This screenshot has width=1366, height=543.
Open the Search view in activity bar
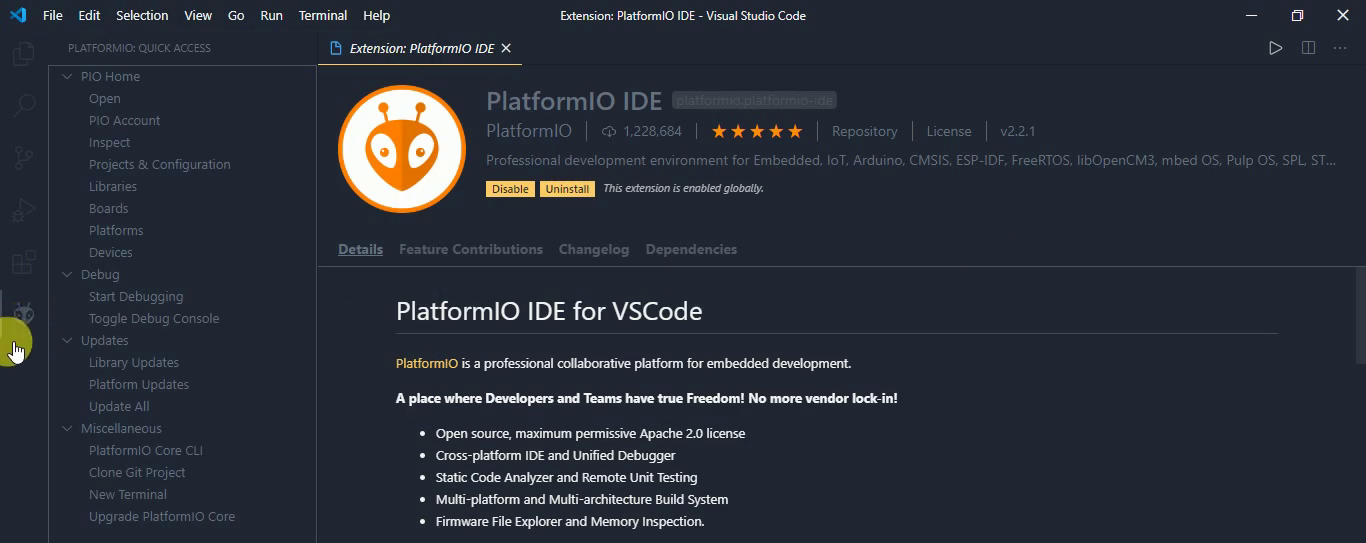(23, 105)
